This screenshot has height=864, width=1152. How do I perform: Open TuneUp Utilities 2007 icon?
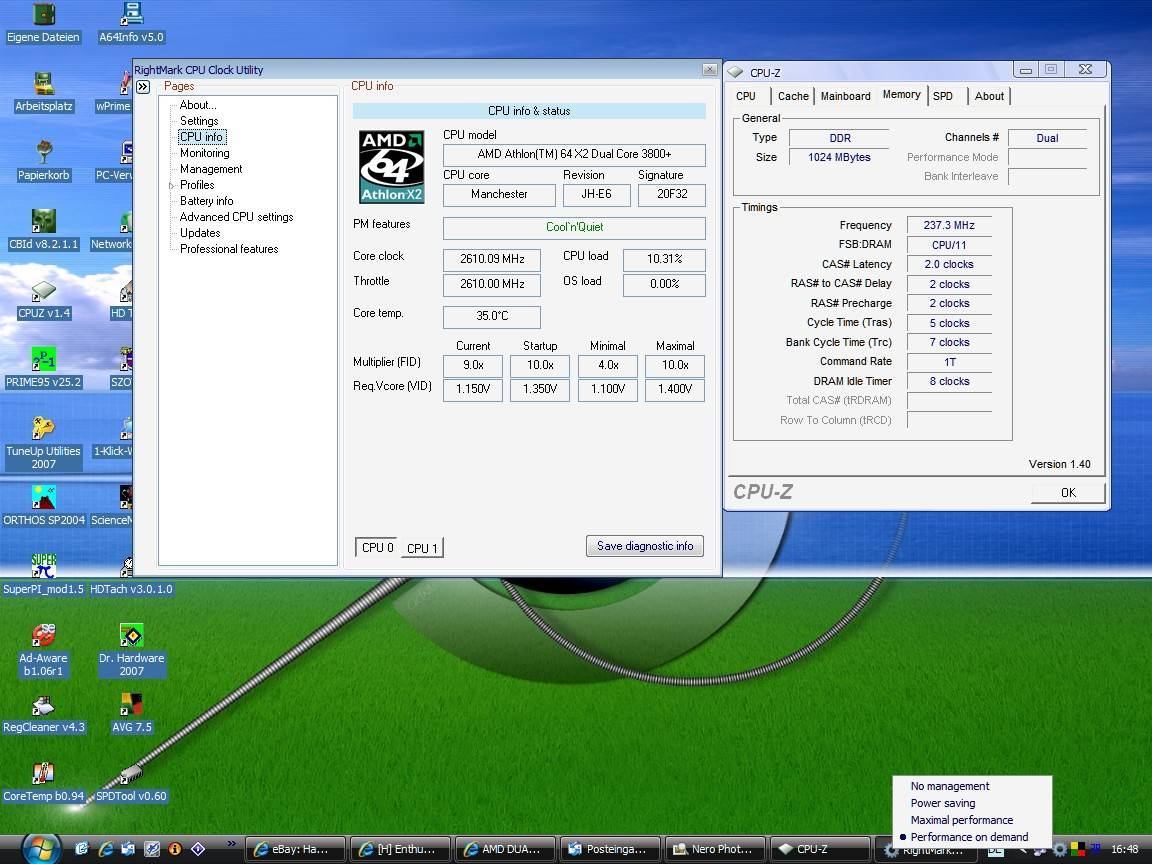tap(43, 444)
